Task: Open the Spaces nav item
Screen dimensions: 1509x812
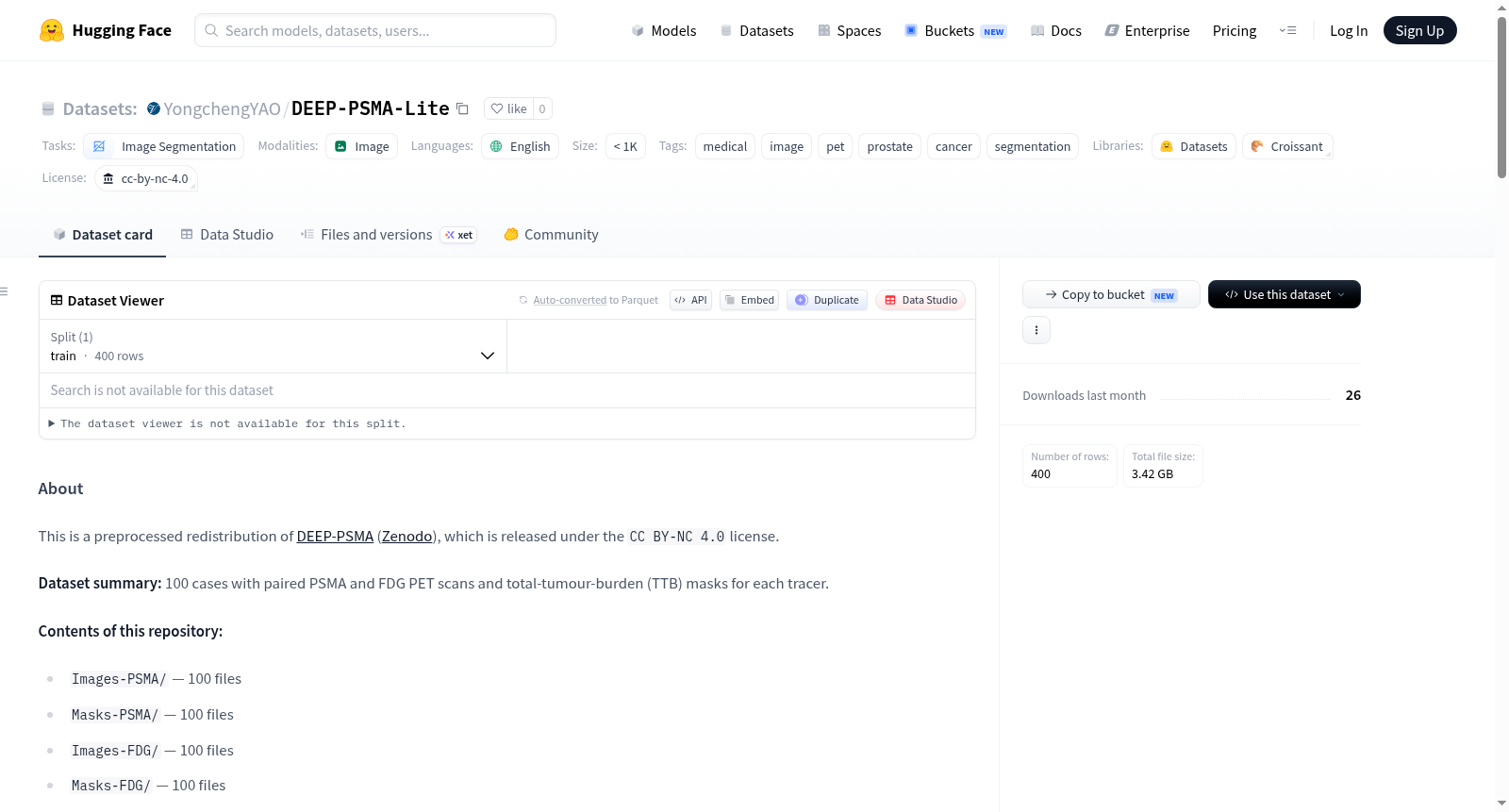Action: point(849,30)
